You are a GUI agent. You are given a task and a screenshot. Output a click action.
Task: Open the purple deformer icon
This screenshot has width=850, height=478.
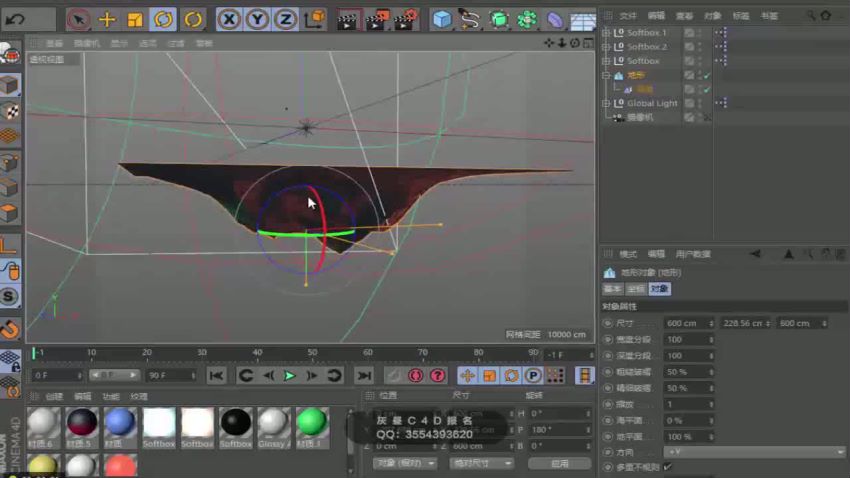coord(555,20)
